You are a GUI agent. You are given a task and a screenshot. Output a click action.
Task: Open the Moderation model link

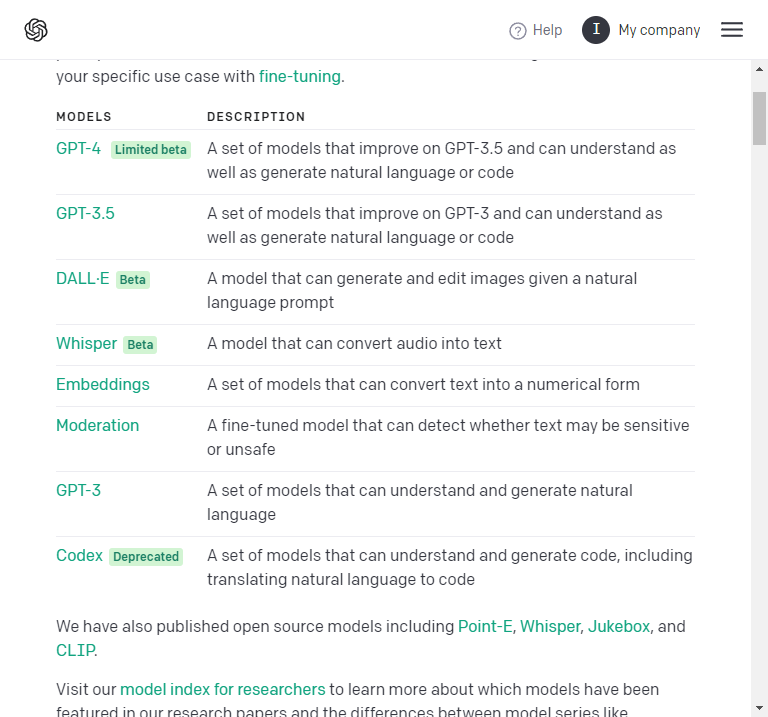(x=97, y=426)
